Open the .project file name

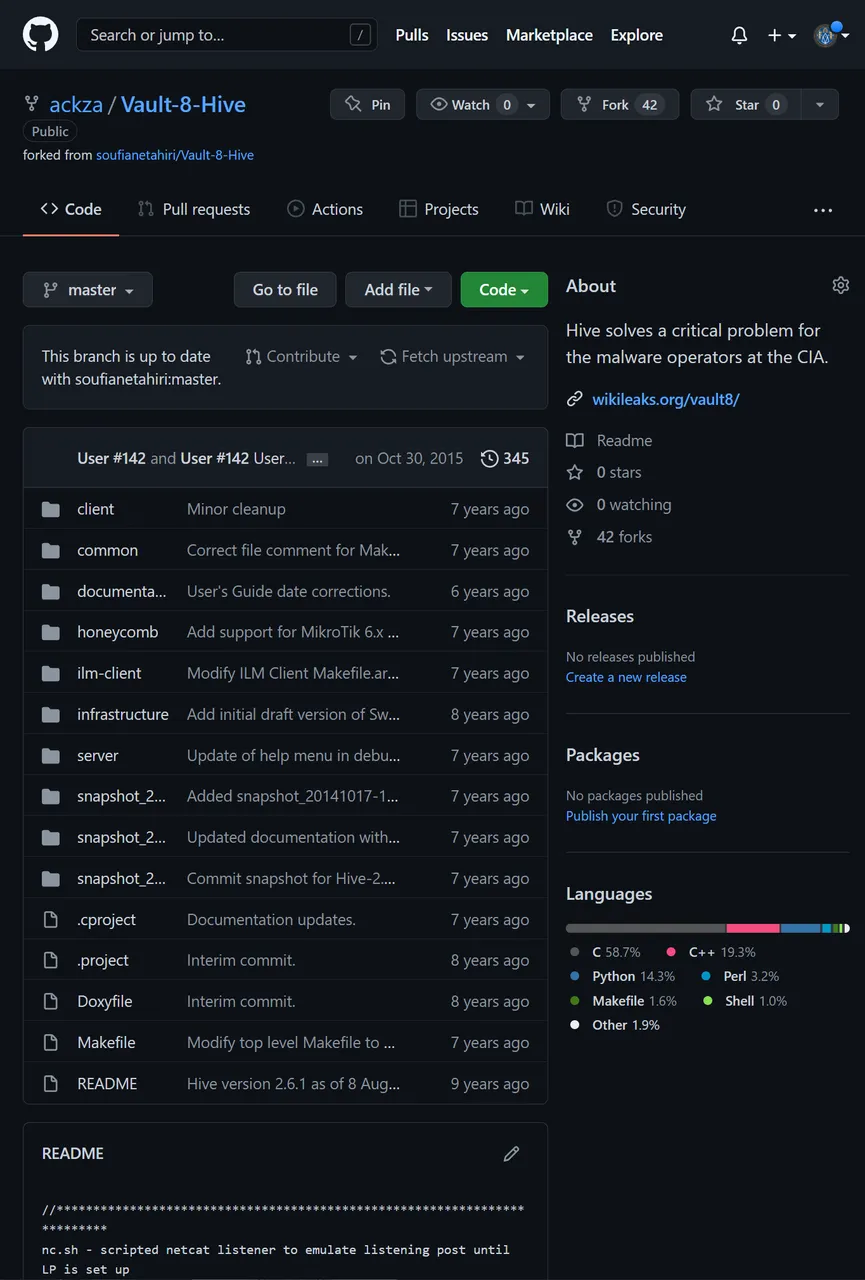(103, 960)
